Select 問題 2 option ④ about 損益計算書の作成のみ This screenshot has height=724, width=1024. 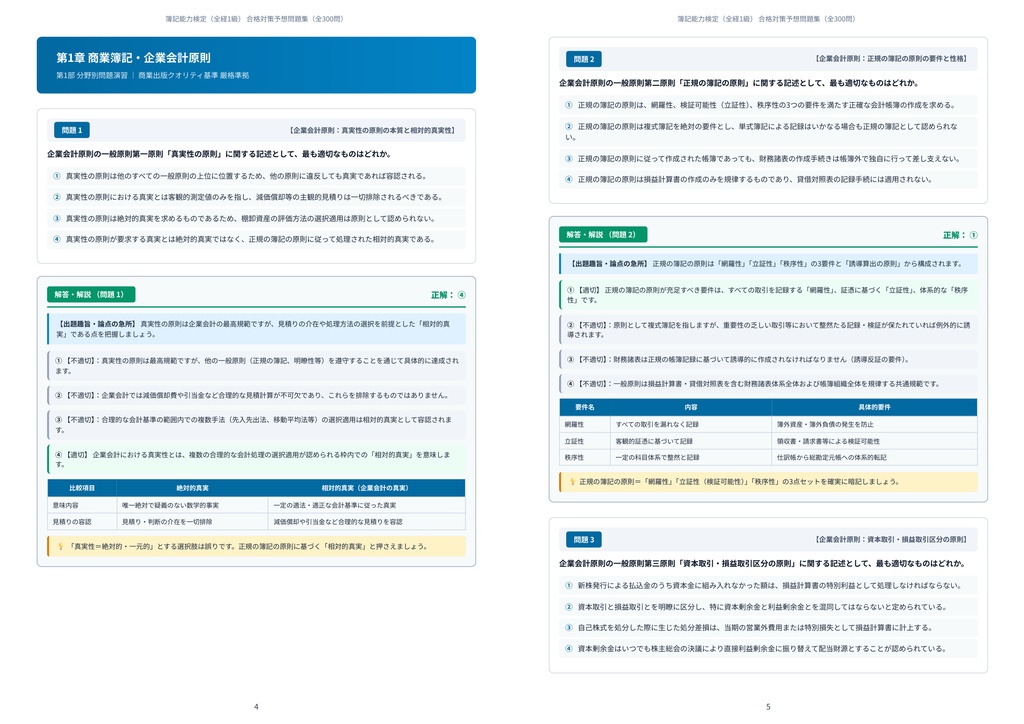point(768,180)
